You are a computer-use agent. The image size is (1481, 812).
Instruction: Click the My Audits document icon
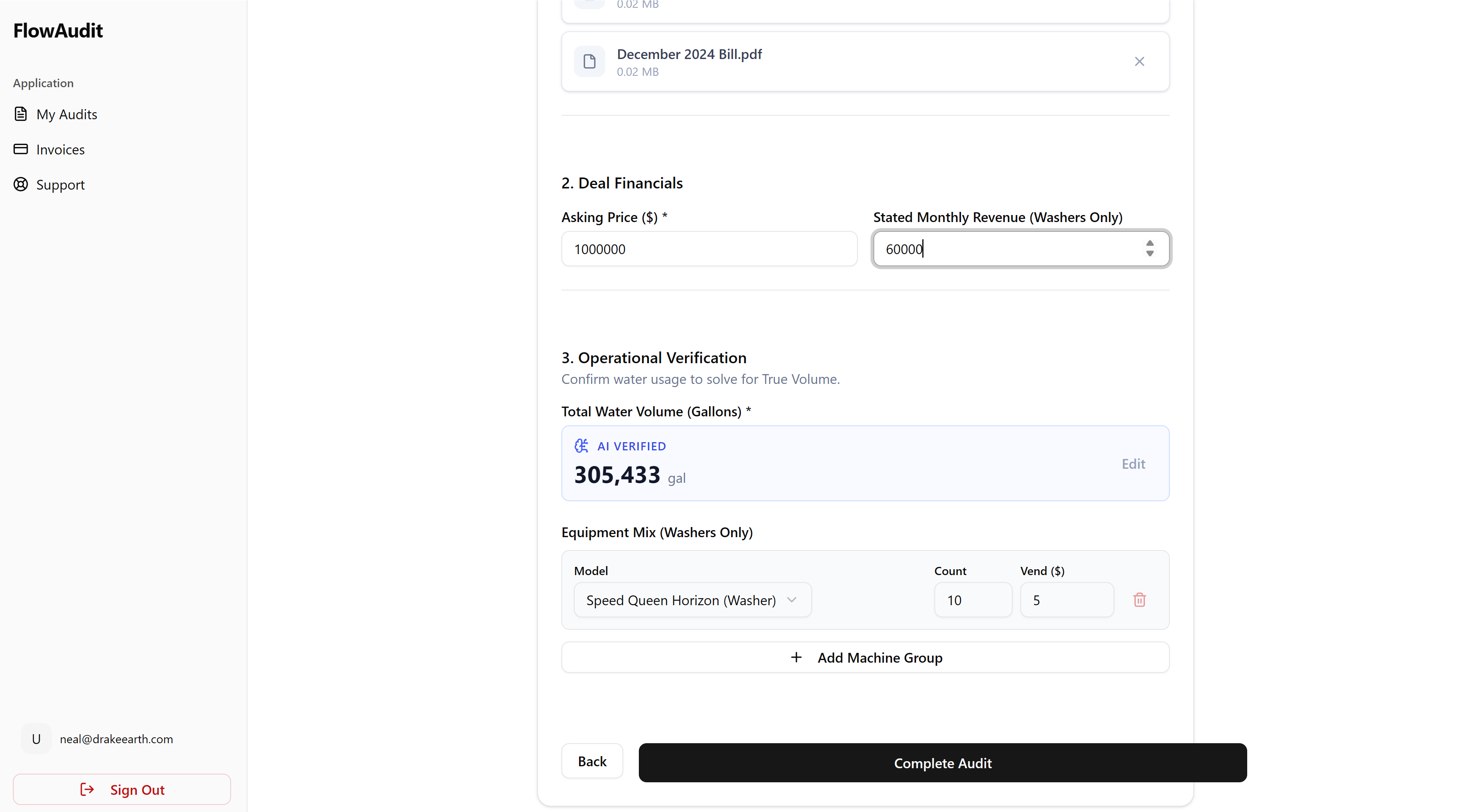pos(21,114)
